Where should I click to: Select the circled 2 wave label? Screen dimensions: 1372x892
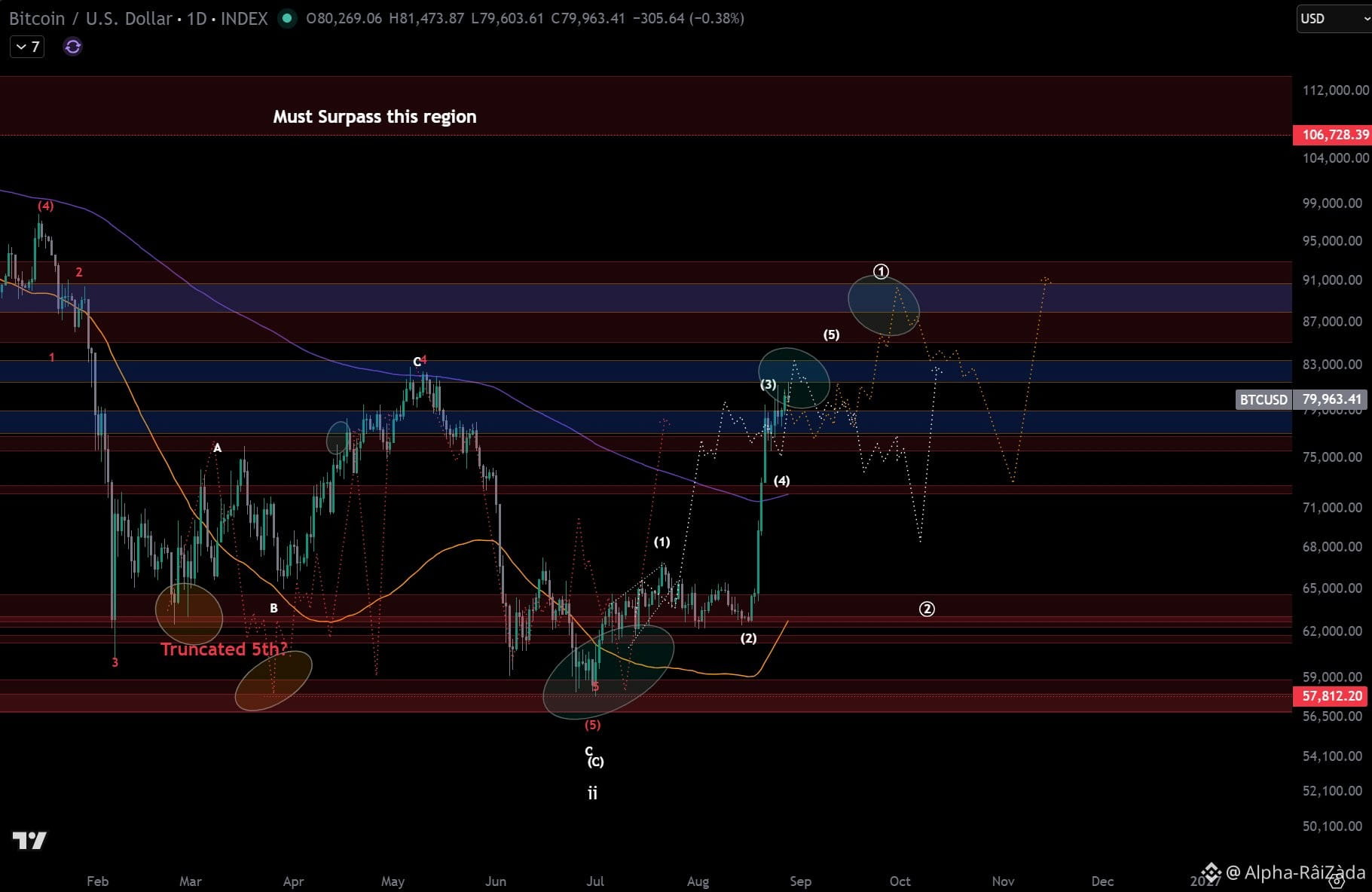click(927, 609)
